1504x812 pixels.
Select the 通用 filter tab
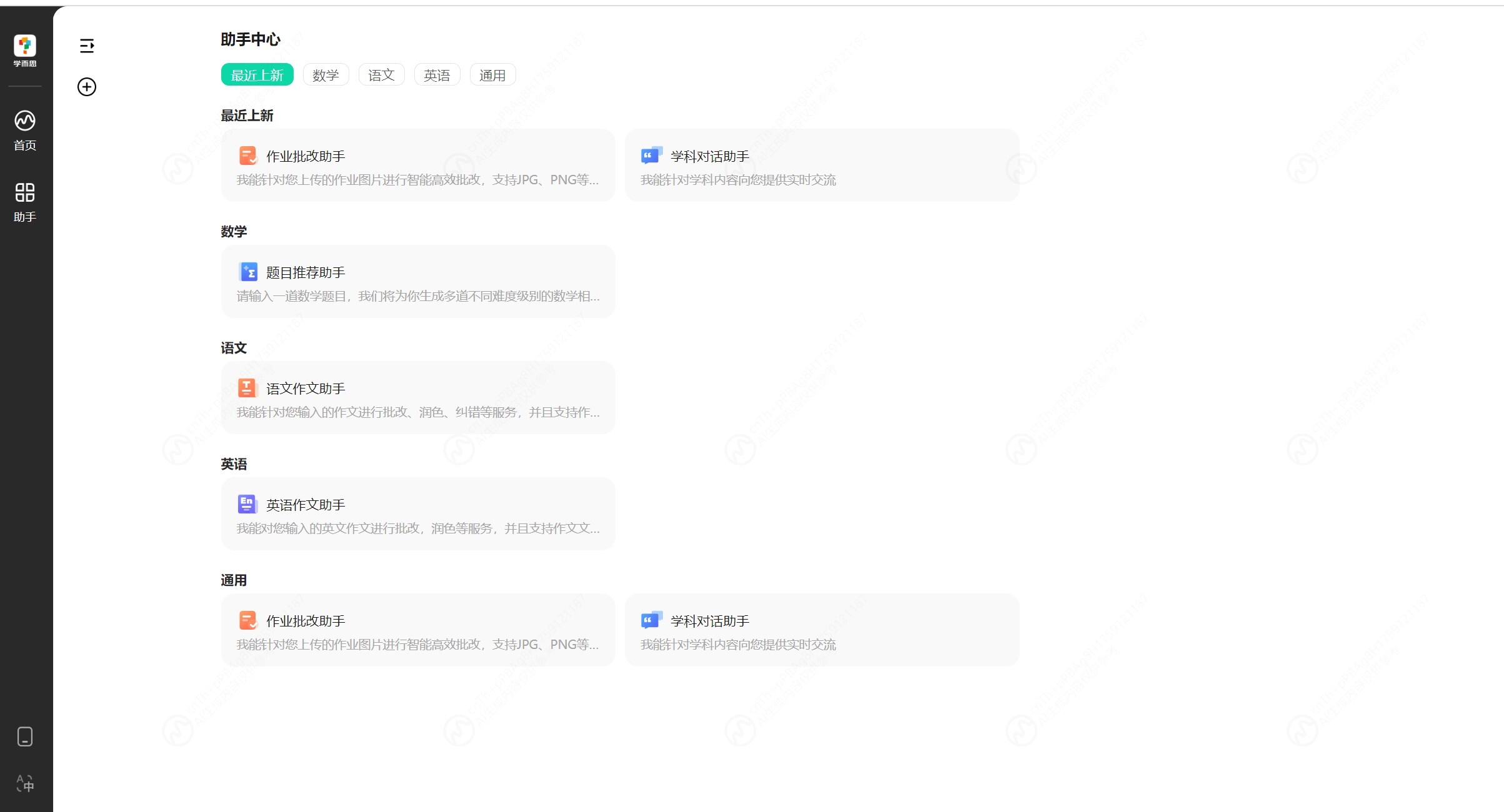point(492,75)
